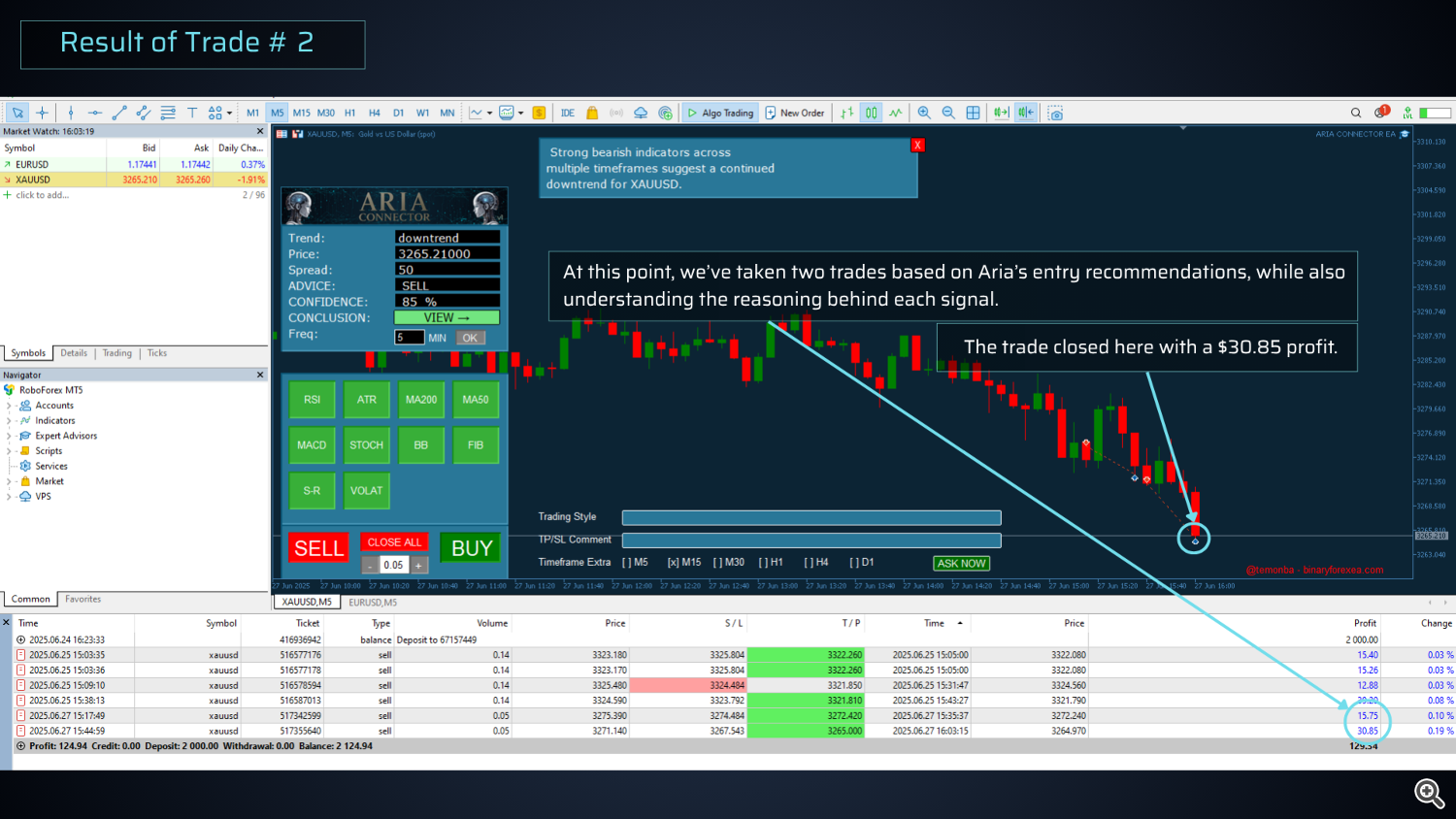
Task: Toggle the H4 timeframe extra checkbox
Action: point(816,562)
